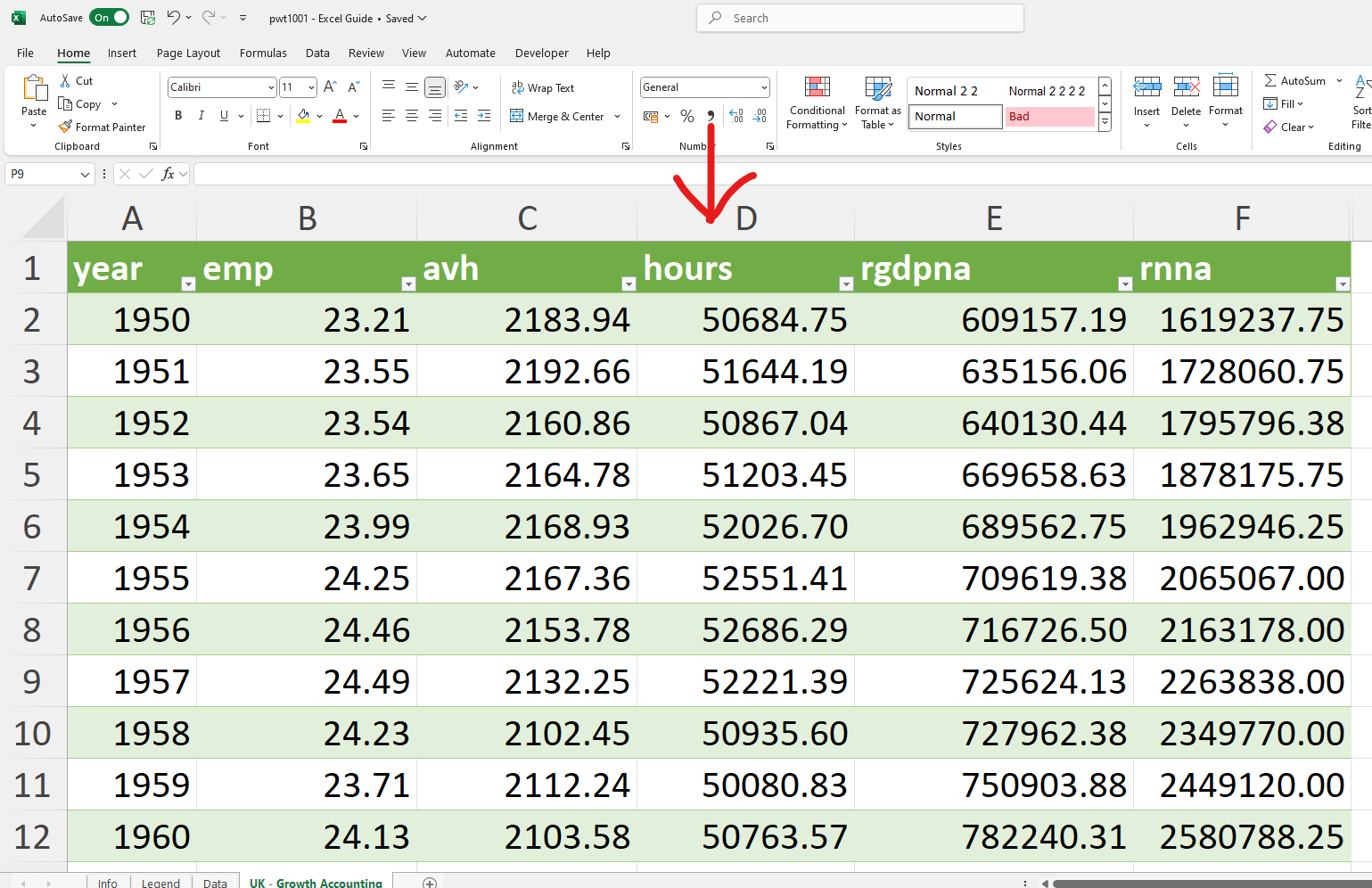Open Conditional Formatting

tap(817, 103)
